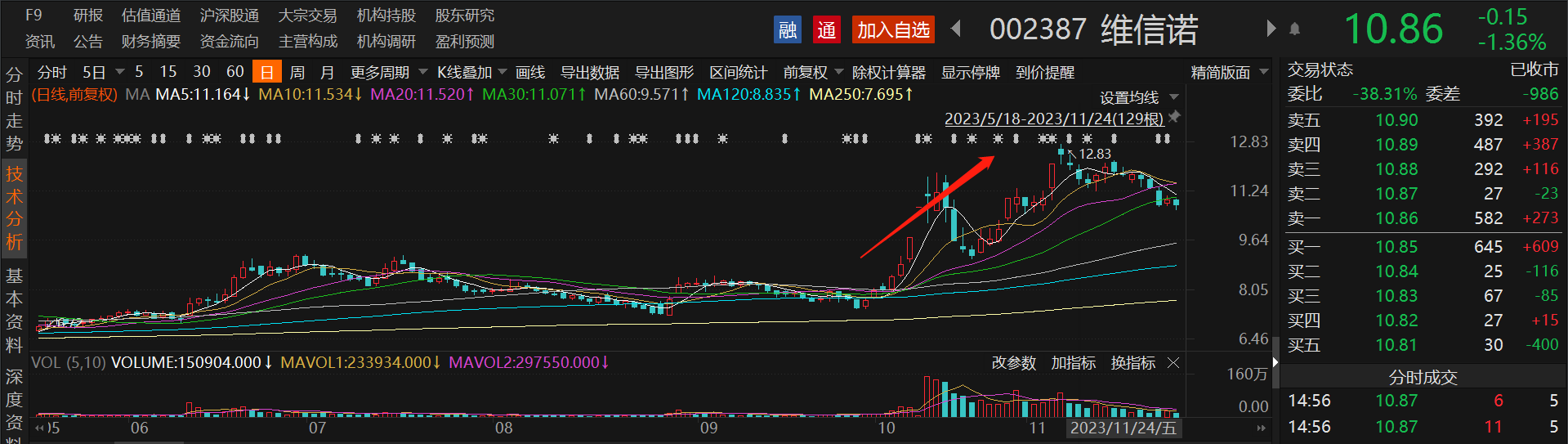Click the 卖一 10.86 order row
The height and width of the screenshot is (444, 1568).
[x=1423, y=218]
